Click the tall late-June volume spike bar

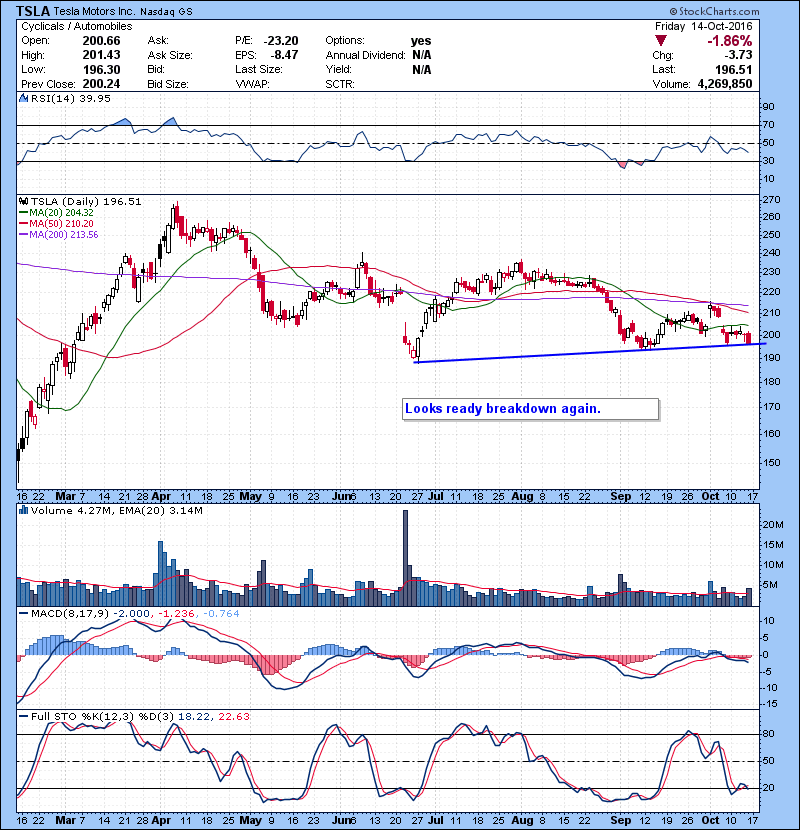406,558
